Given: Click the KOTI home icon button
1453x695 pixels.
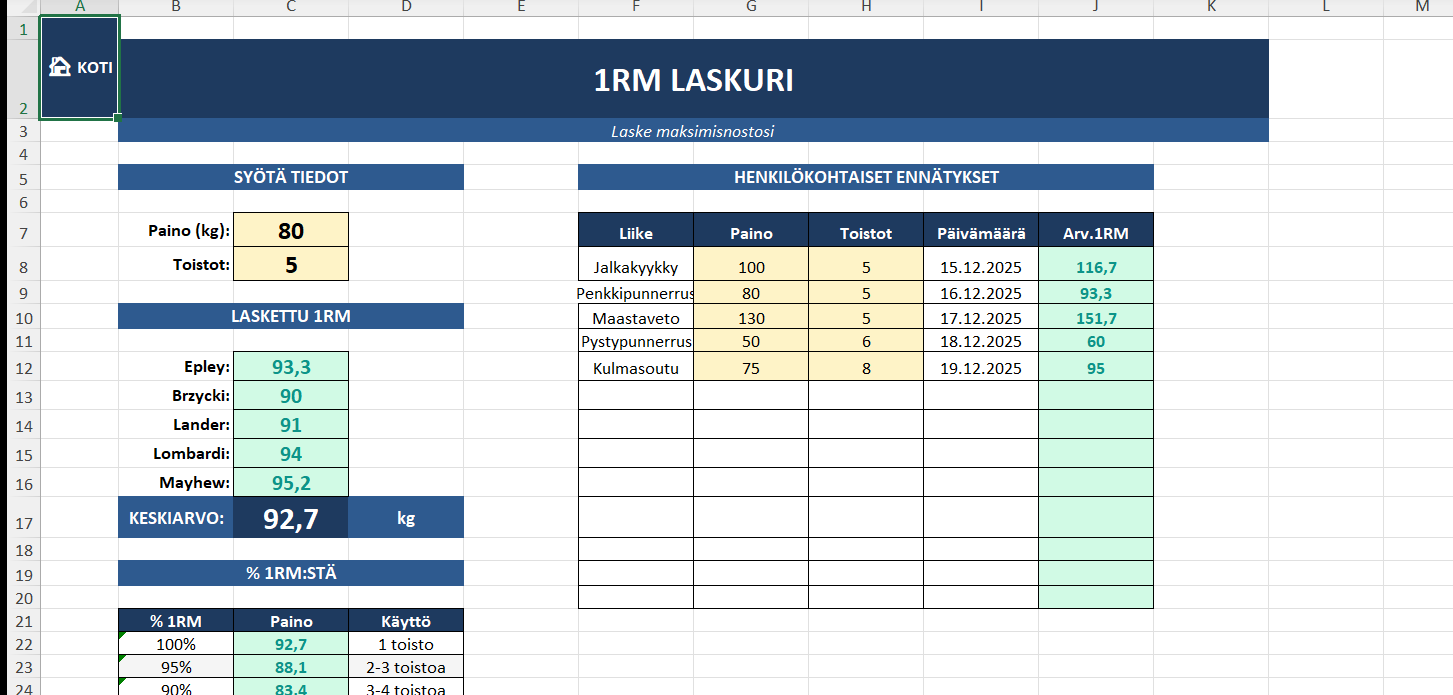Looking at the screenshot, I should coord(80,68).
